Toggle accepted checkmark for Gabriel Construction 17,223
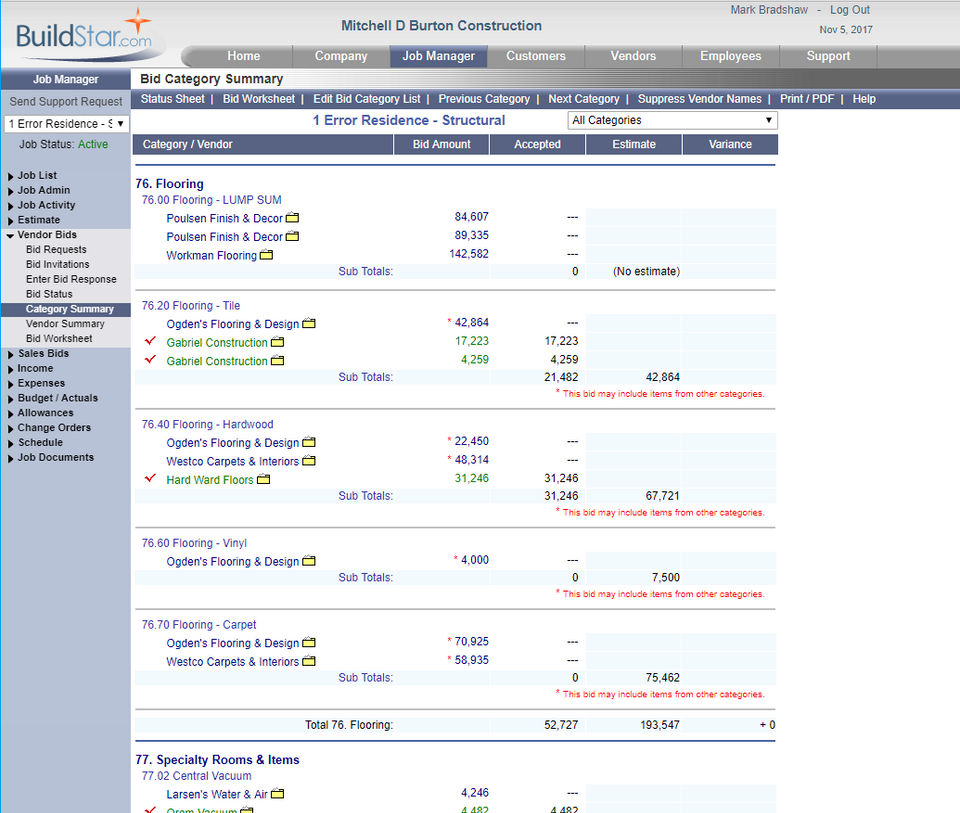 150,340
